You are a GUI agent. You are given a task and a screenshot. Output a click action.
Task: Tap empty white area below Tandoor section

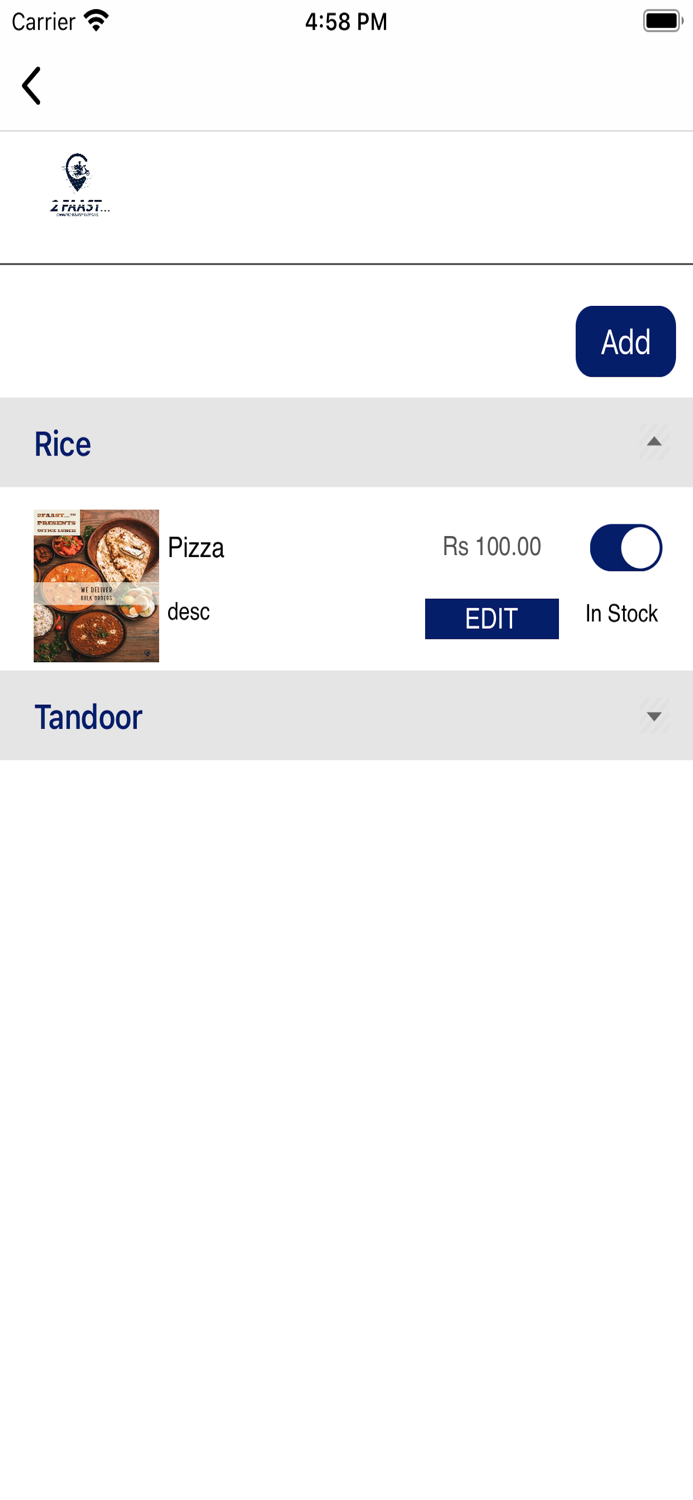pyautogui.click(x=346, y=1100)
